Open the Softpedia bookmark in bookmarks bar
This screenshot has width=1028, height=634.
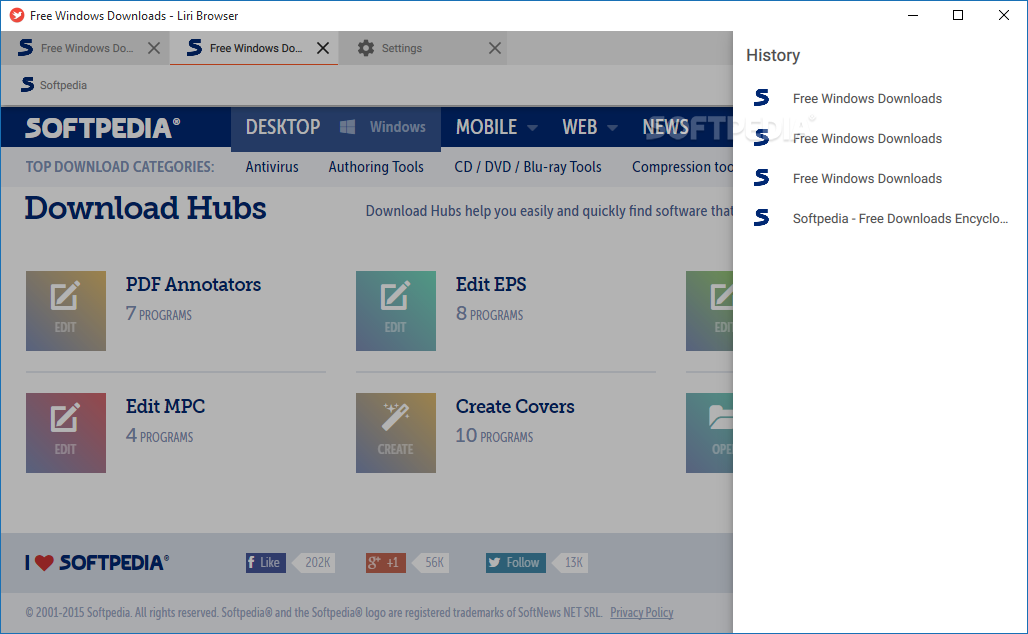[54, 85]
